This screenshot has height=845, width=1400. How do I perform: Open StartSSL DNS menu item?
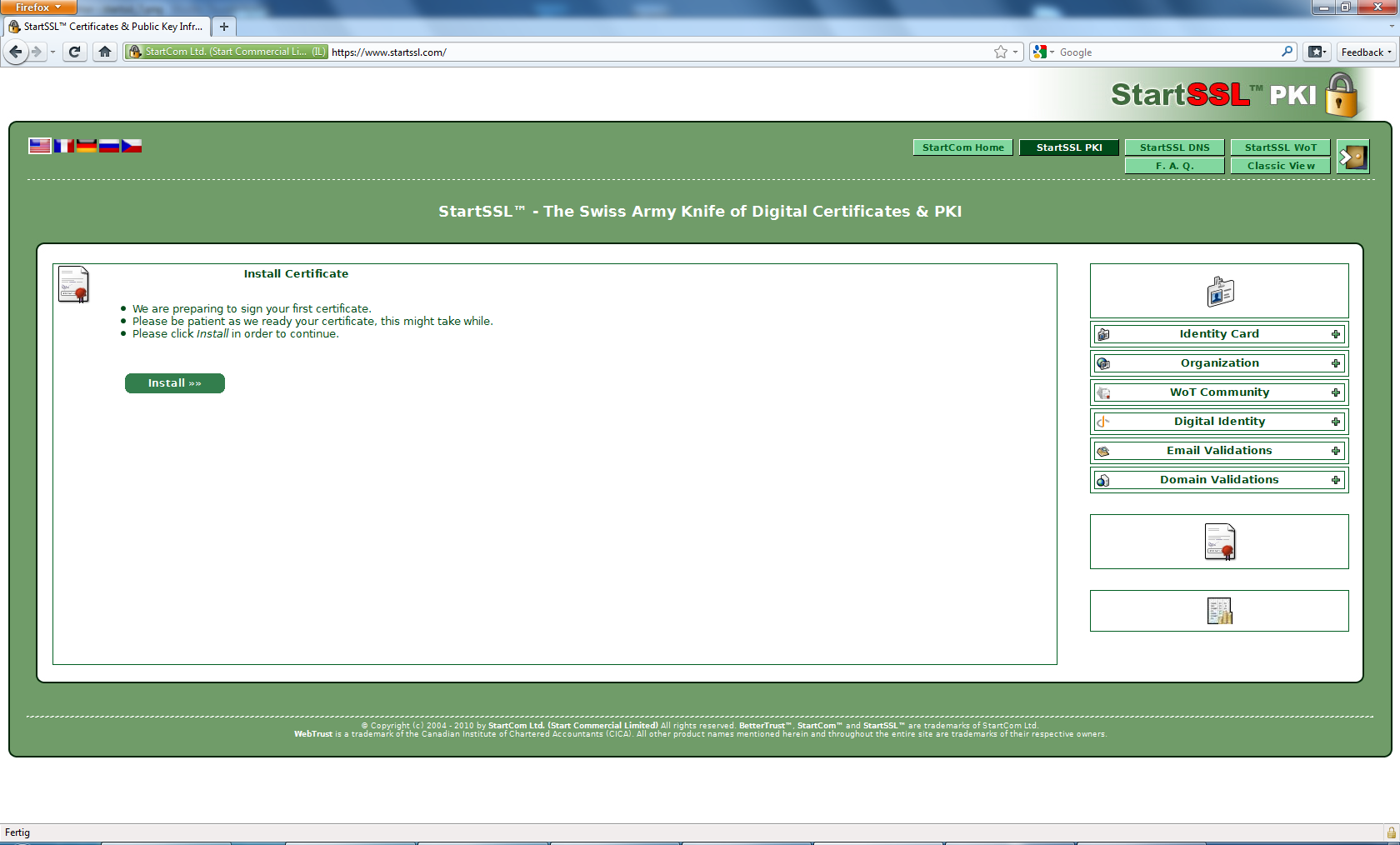(1175, 147)
